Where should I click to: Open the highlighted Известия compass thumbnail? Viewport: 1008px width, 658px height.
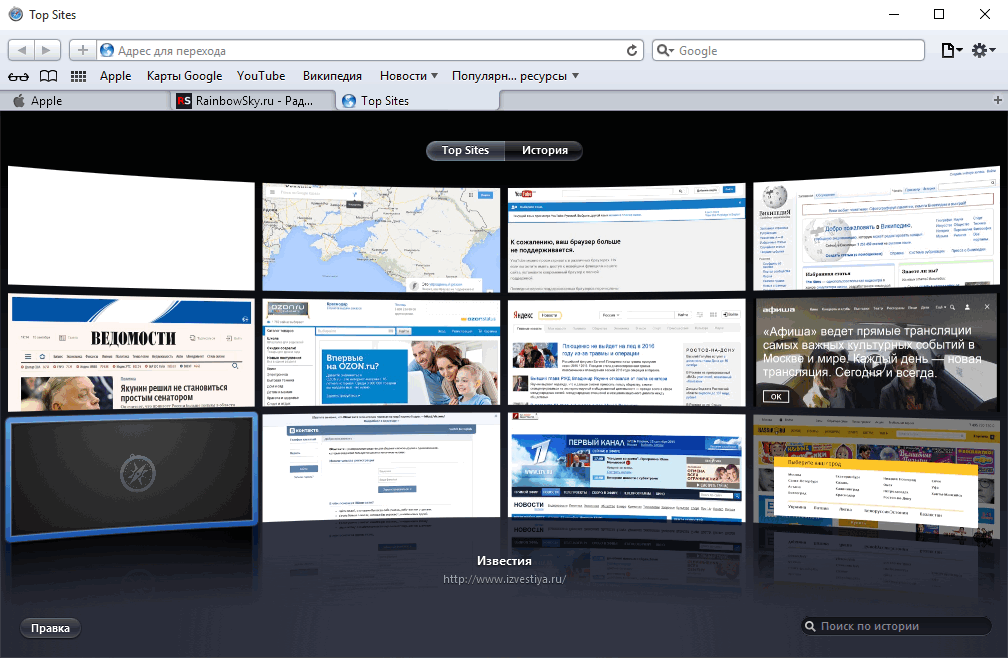(132, 476)
